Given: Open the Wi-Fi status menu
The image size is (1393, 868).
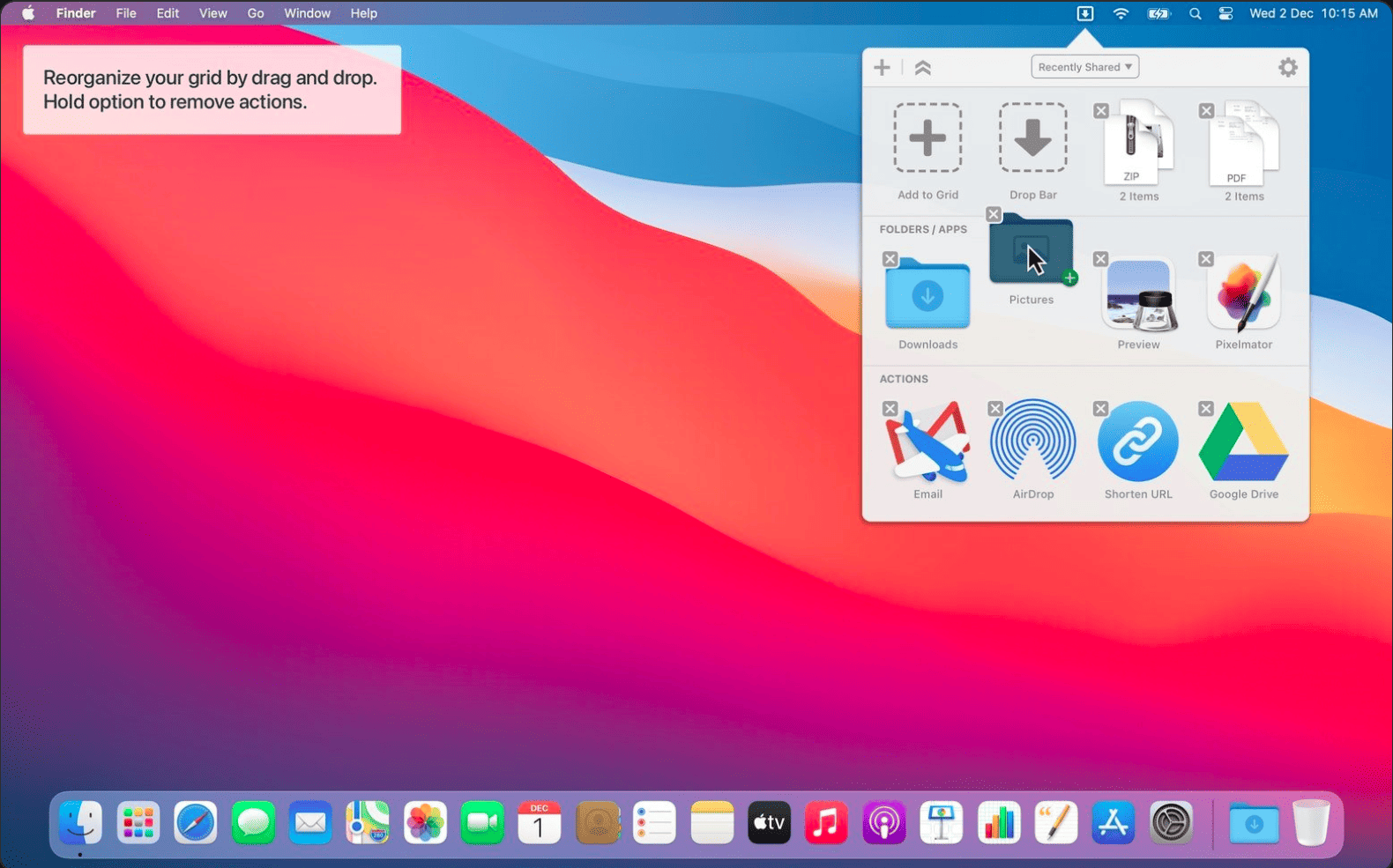Looking at the screenshot, I should 1121,13.
